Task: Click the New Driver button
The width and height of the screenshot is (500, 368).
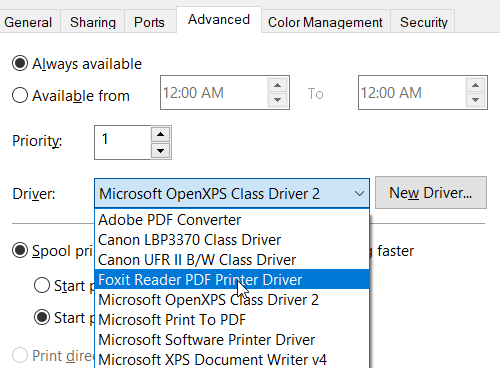Action: coord(431,193)
